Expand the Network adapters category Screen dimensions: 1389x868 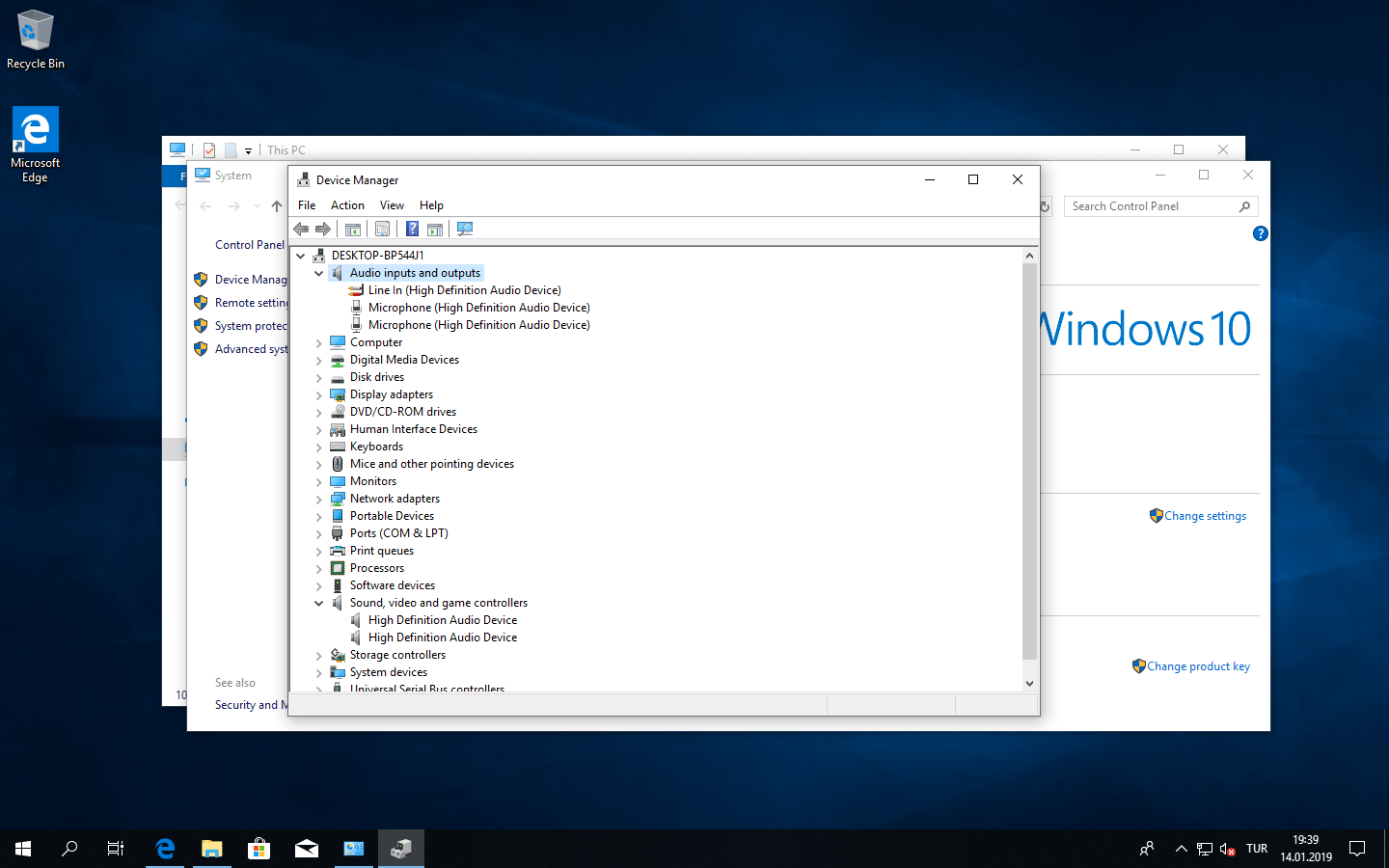[x=319, y=500]
